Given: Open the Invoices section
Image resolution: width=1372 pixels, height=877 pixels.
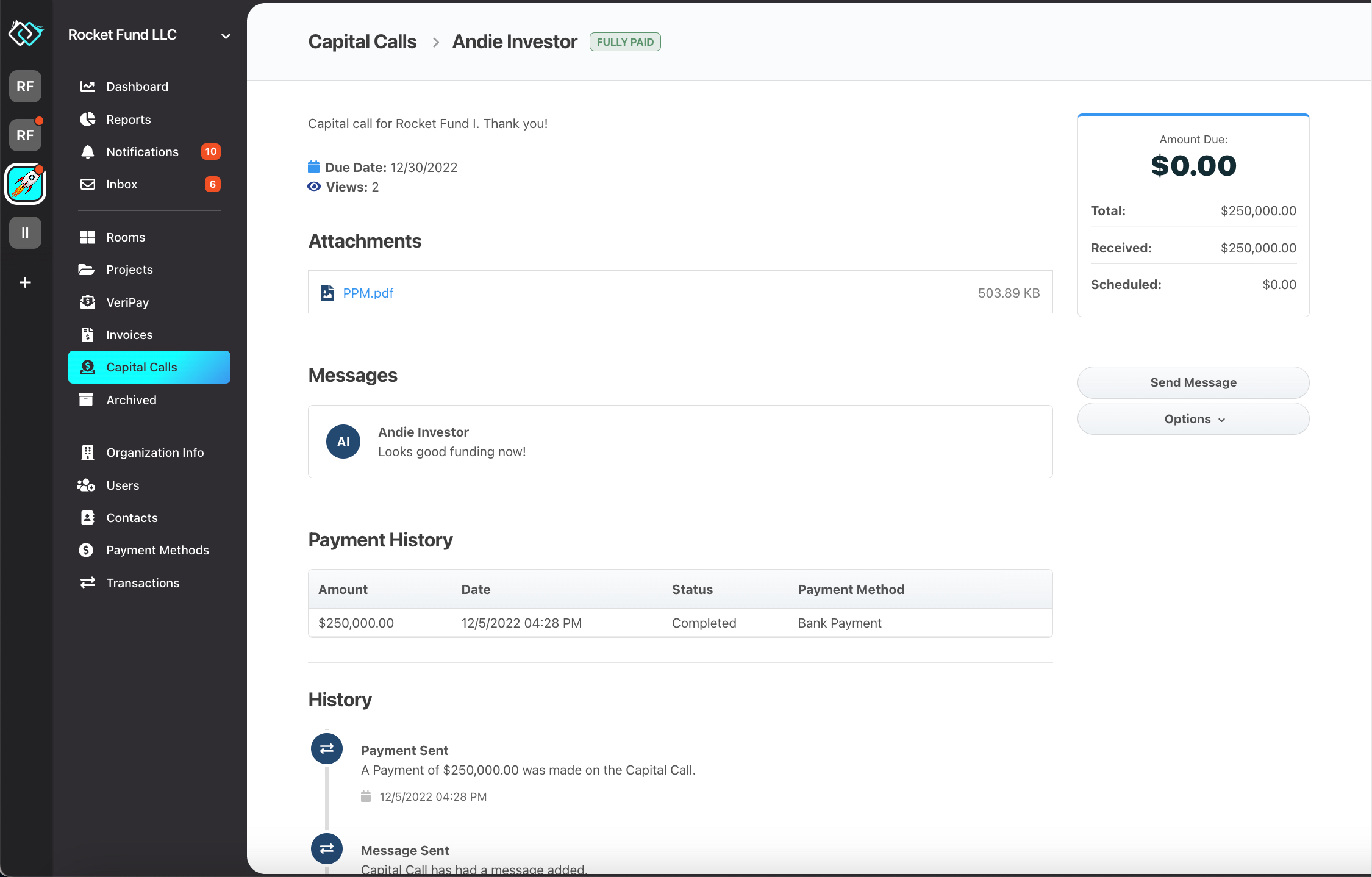Looking at the screenshot, I should point(129,334).
